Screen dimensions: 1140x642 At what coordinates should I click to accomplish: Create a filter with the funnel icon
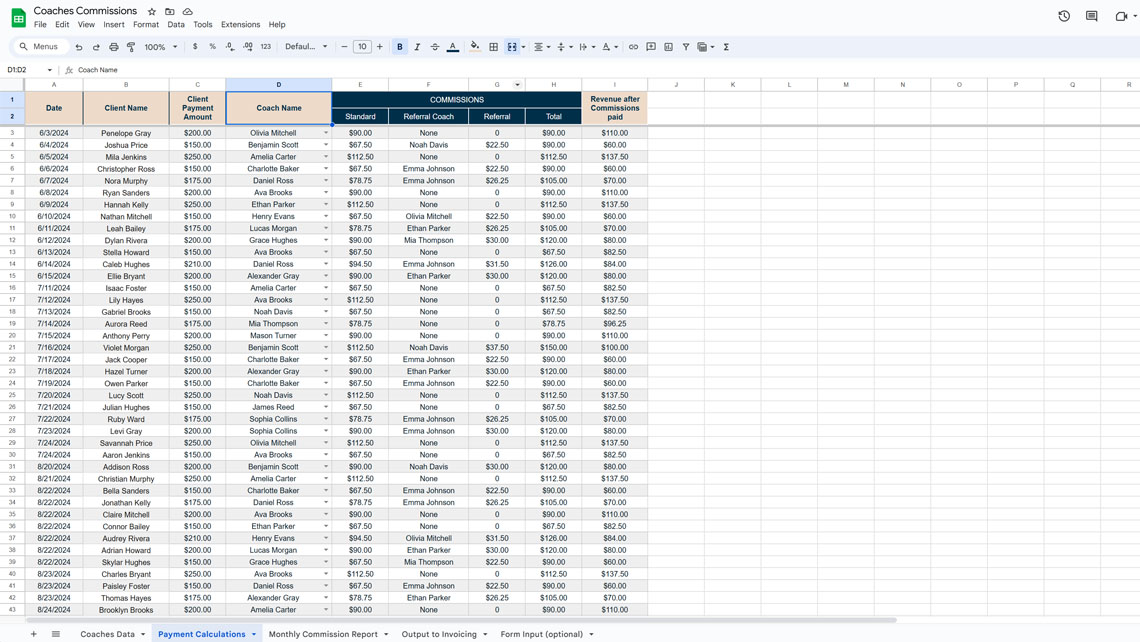[x=686, y=47]
